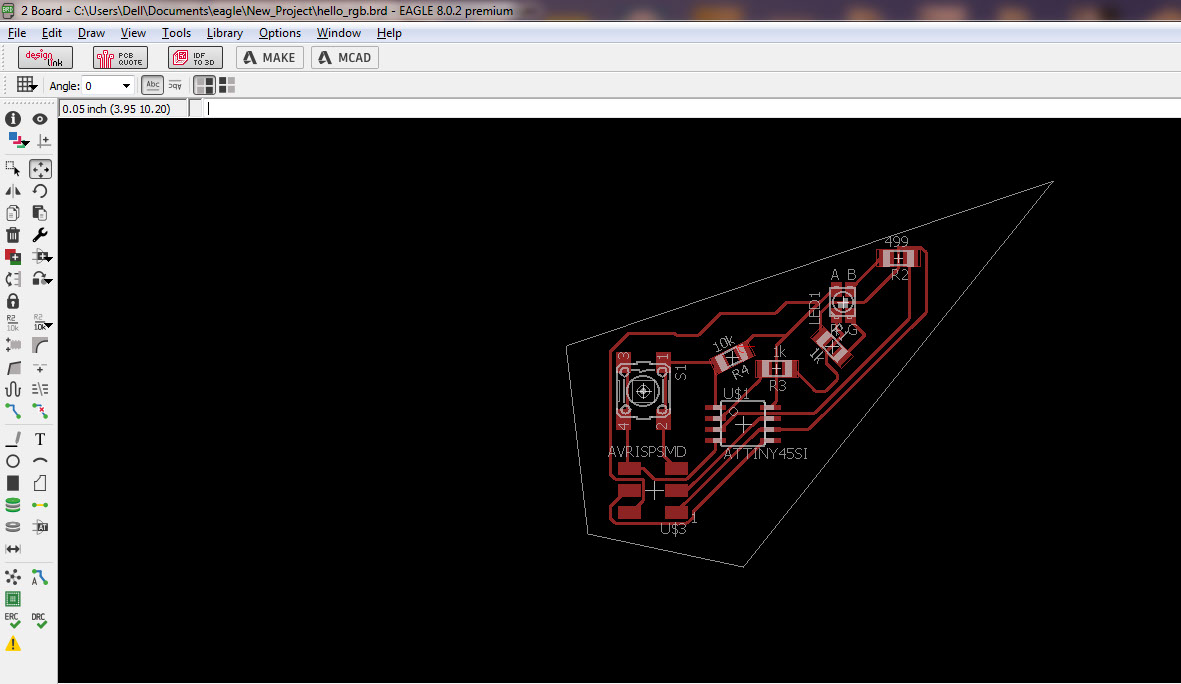The width and height of the screenshot is (1181, 684).
Task: Open the layer settings dropdown icon
Action: pos(17,140)
